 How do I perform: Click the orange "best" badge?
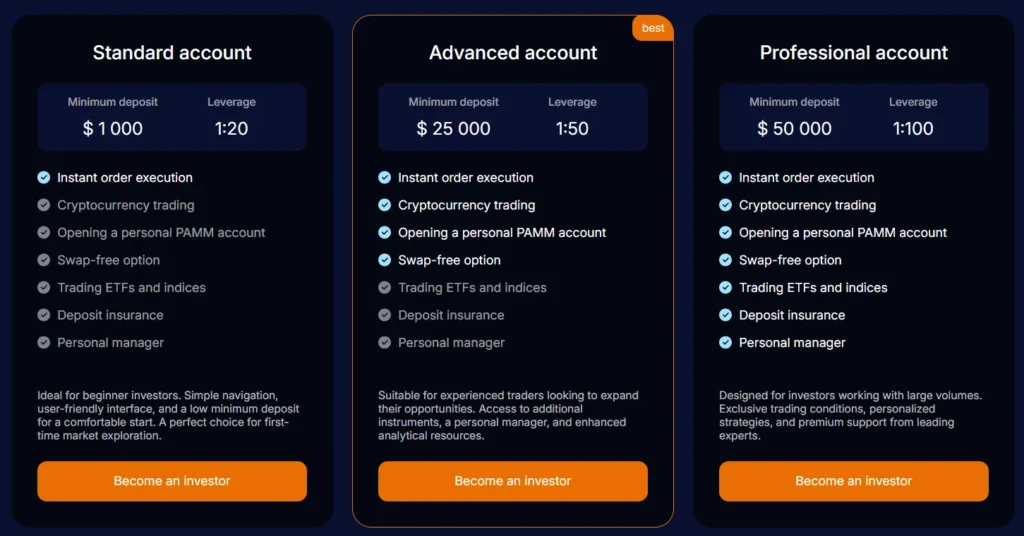point(653,28)
